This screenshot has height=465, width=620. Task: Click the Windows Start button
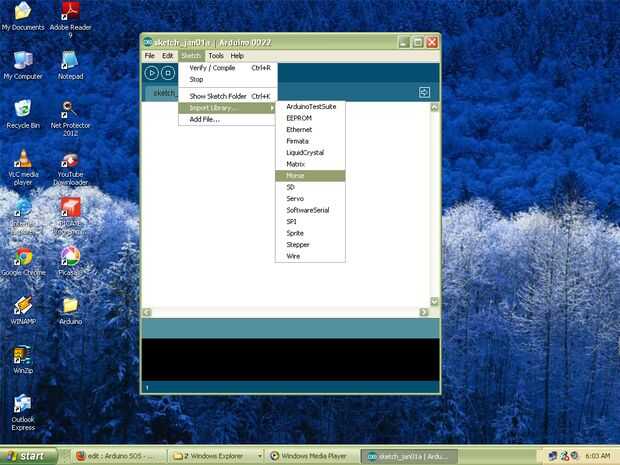(x=28, y=456)
